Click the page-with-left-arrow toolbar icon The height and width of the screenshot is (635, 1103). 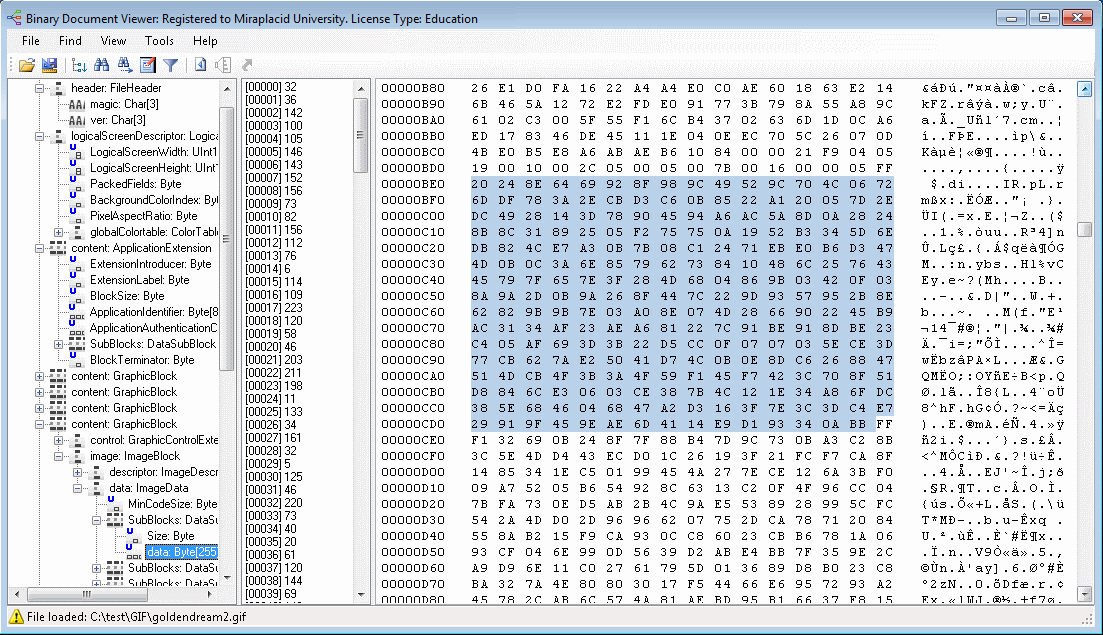200,65
